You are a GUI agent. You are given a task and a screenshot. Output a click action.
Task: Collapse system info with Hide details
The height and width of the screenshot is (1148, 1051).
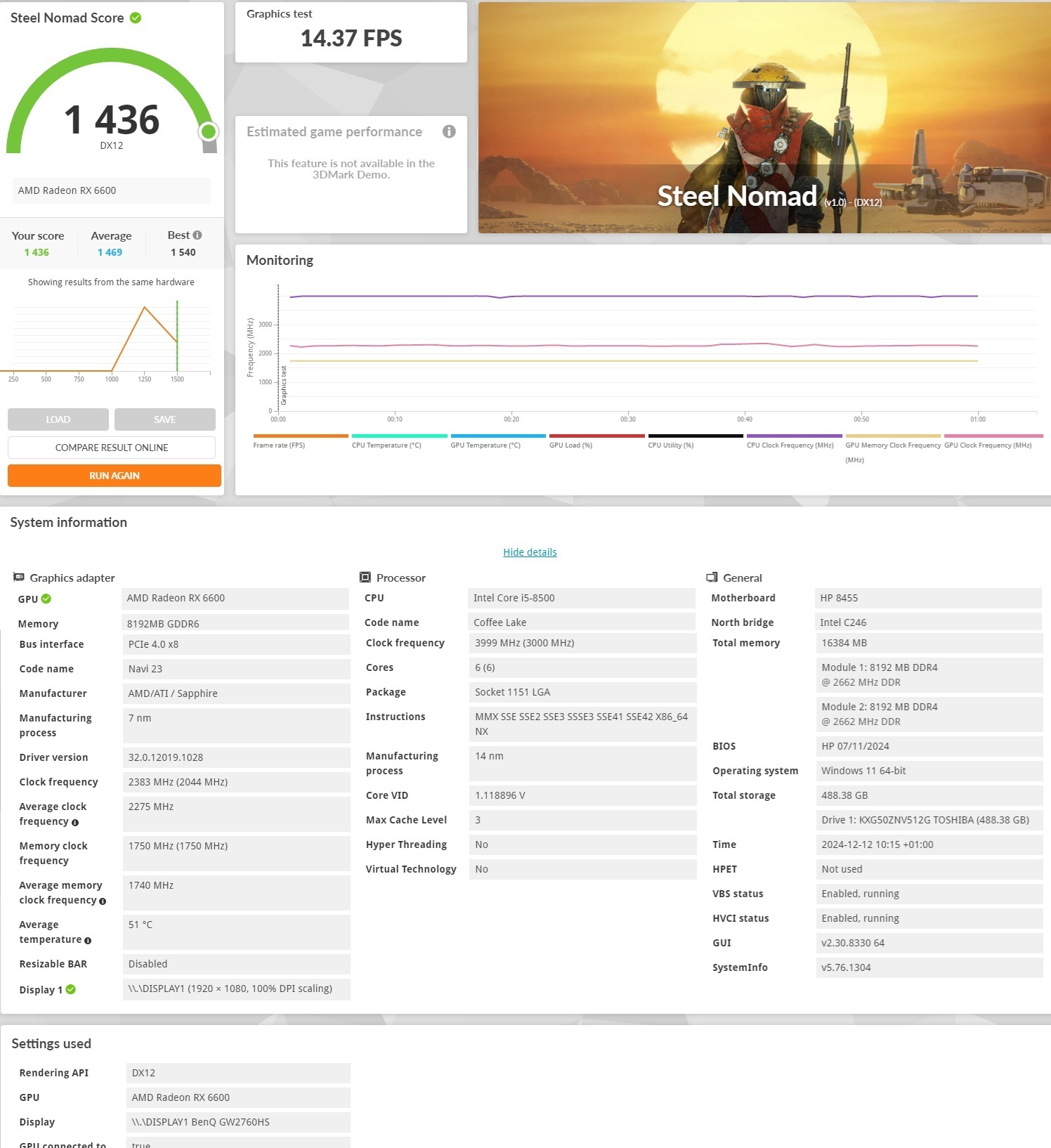tap(530, 552)
